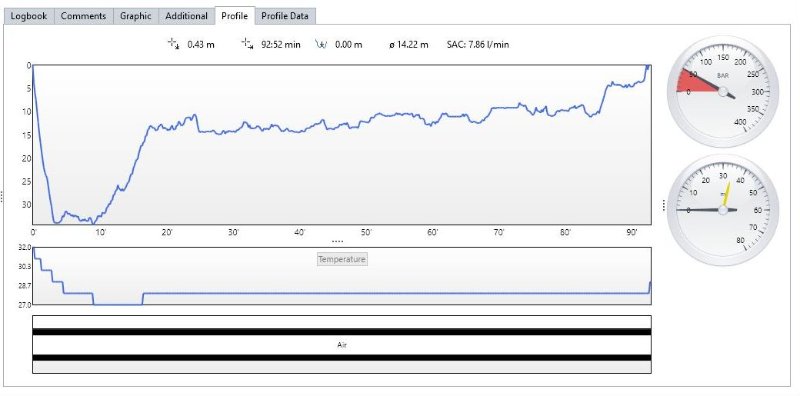Click the SAC 7.86 l/min readout

pos(478,44)
